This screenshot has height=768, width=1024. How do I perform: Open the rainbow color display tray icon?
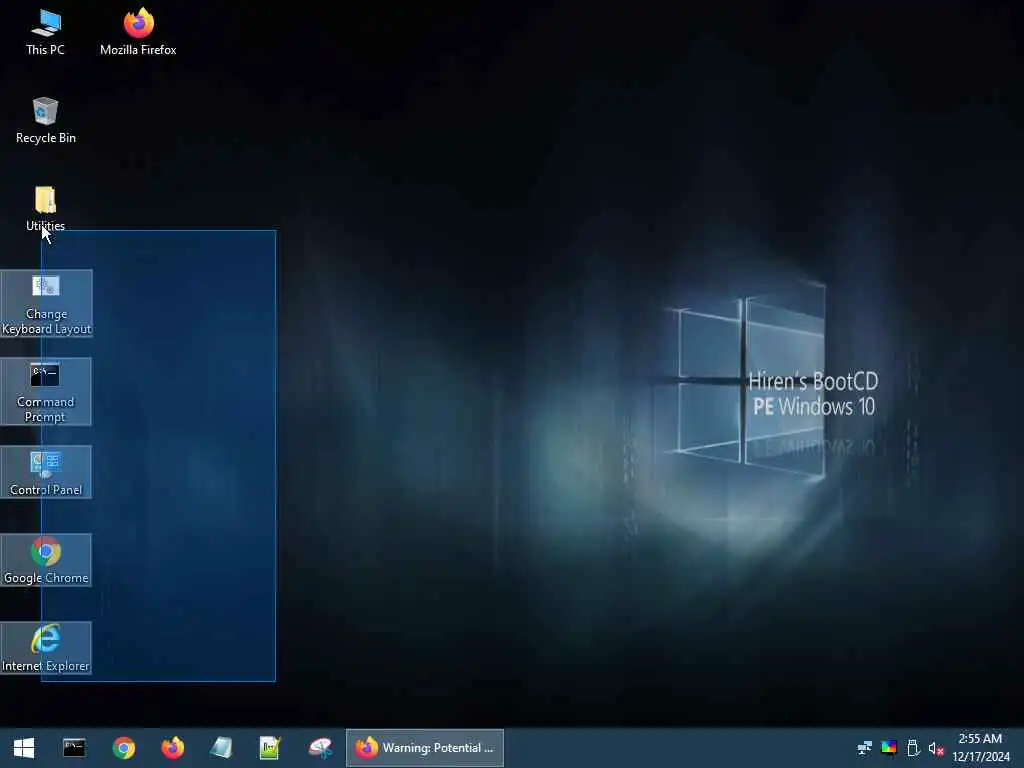889,748
